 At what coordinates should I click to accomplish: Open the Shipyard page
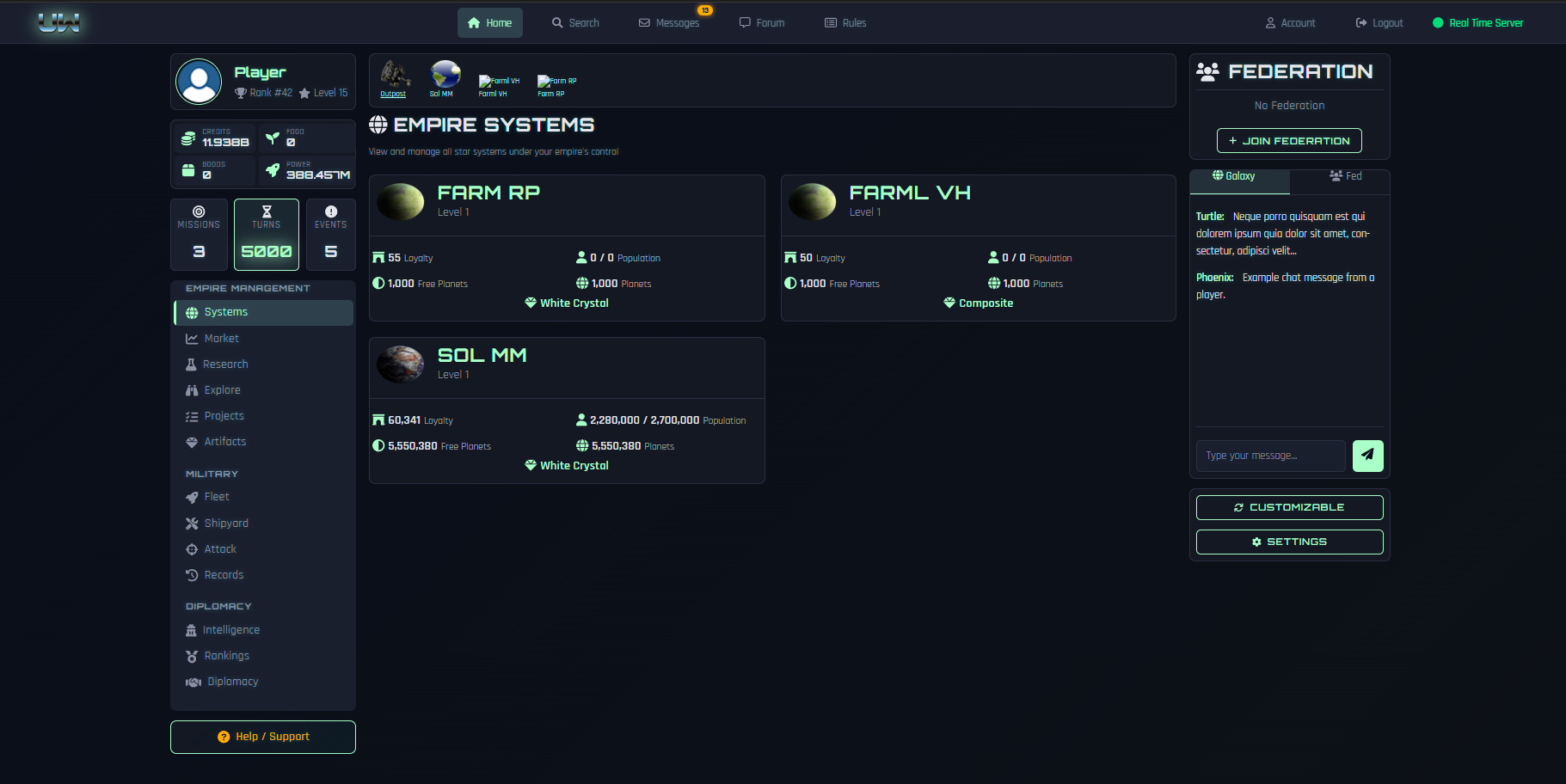225,523
